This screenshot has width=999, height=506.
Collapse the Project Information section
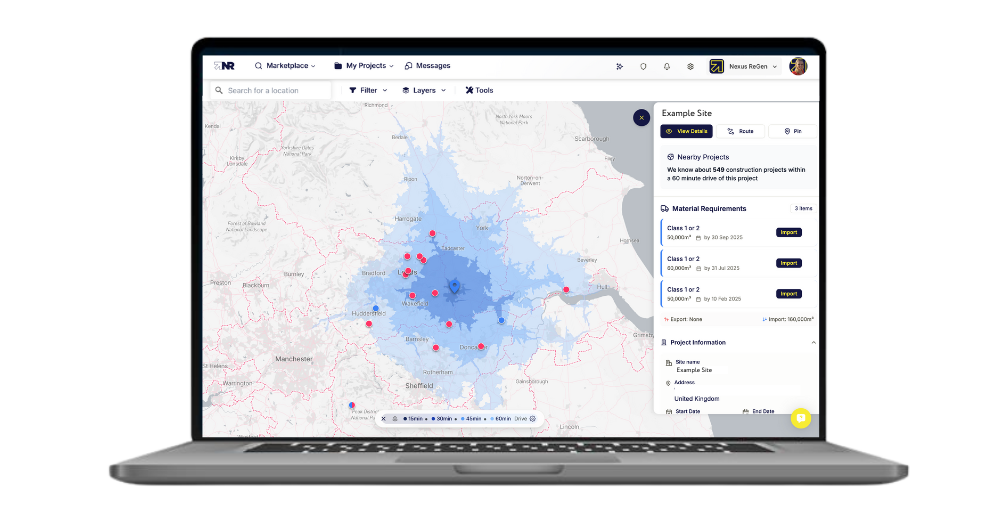point(814,343)
